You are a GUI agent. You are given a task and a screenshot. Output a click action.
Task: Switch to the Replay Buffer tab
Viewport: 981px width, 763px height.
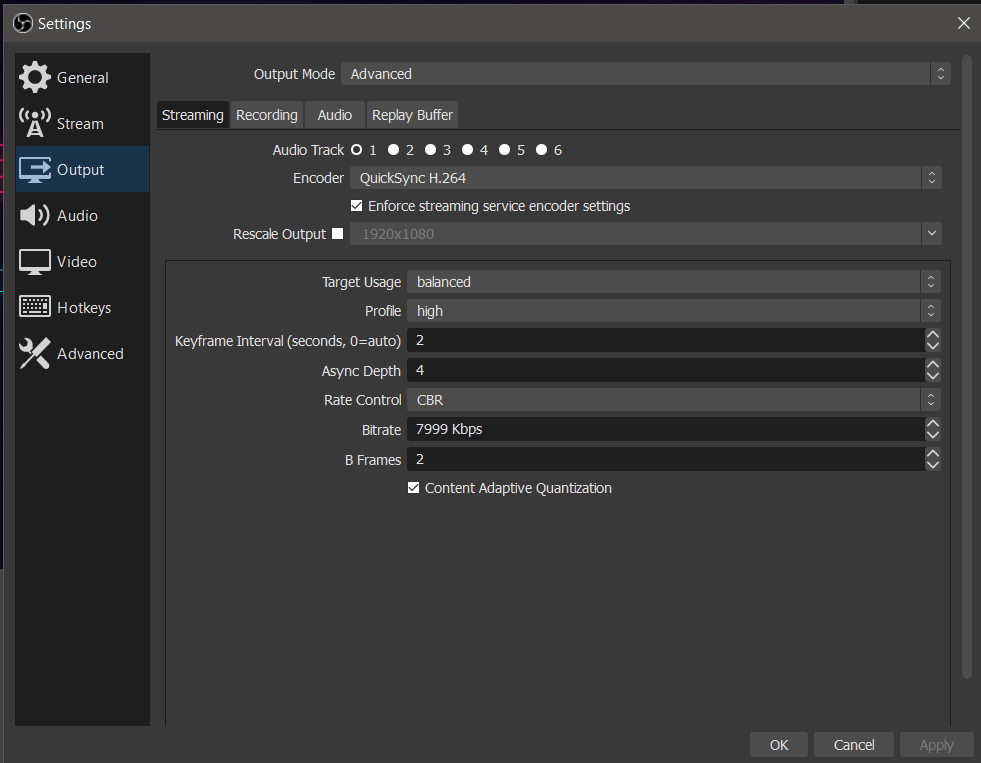(x=412, y=115)
